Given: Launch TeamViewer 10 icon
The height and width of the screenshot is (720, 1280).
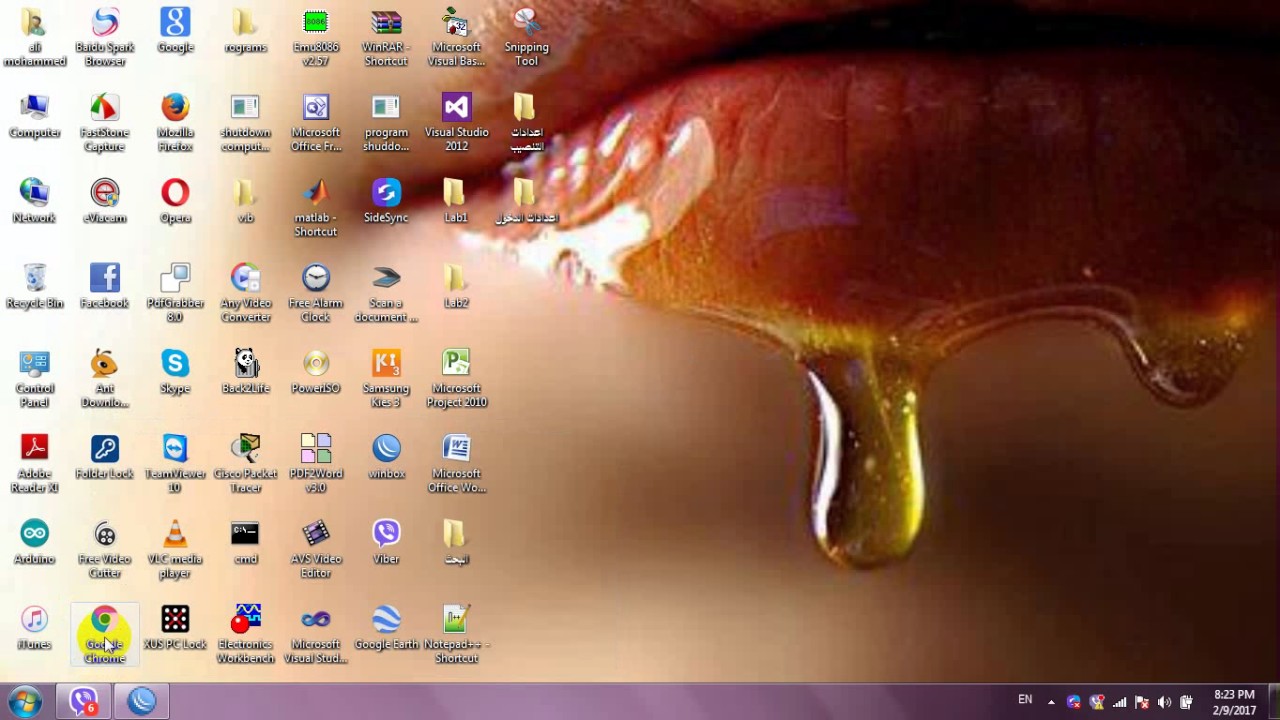Looking at the screenshot, I should coord(175,464).
